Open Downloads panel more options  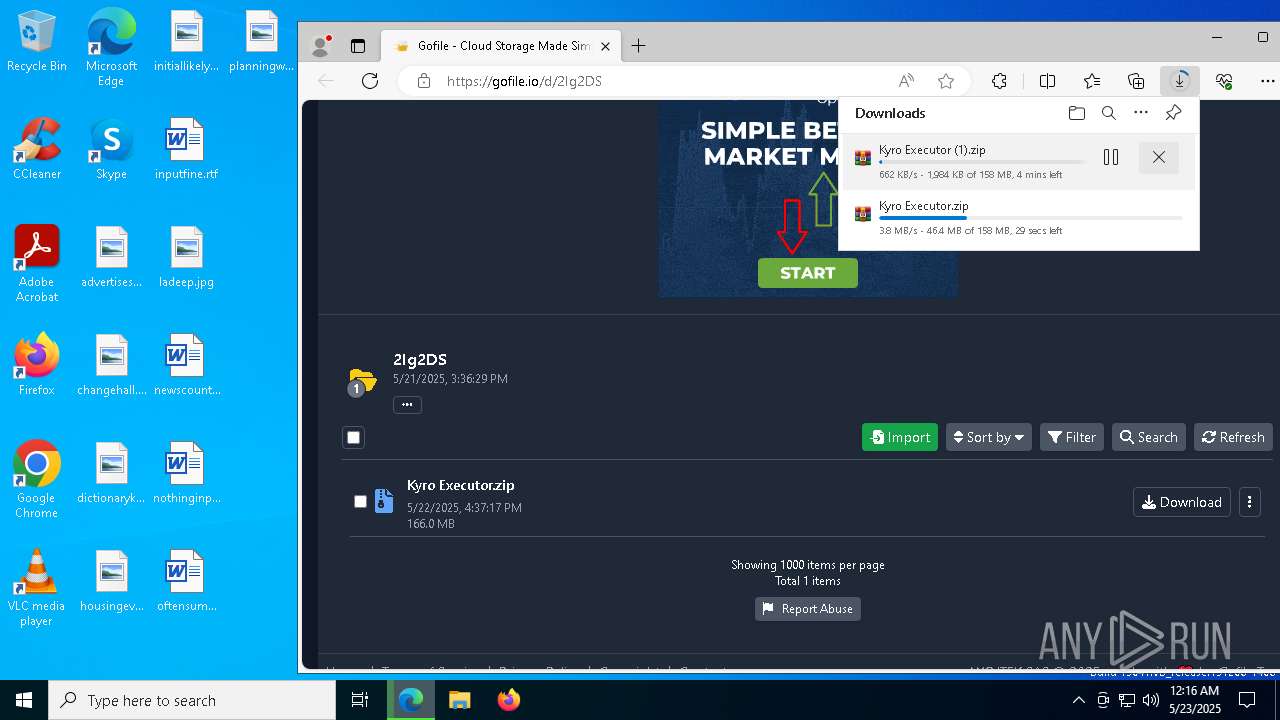[x=1141, y=113]
